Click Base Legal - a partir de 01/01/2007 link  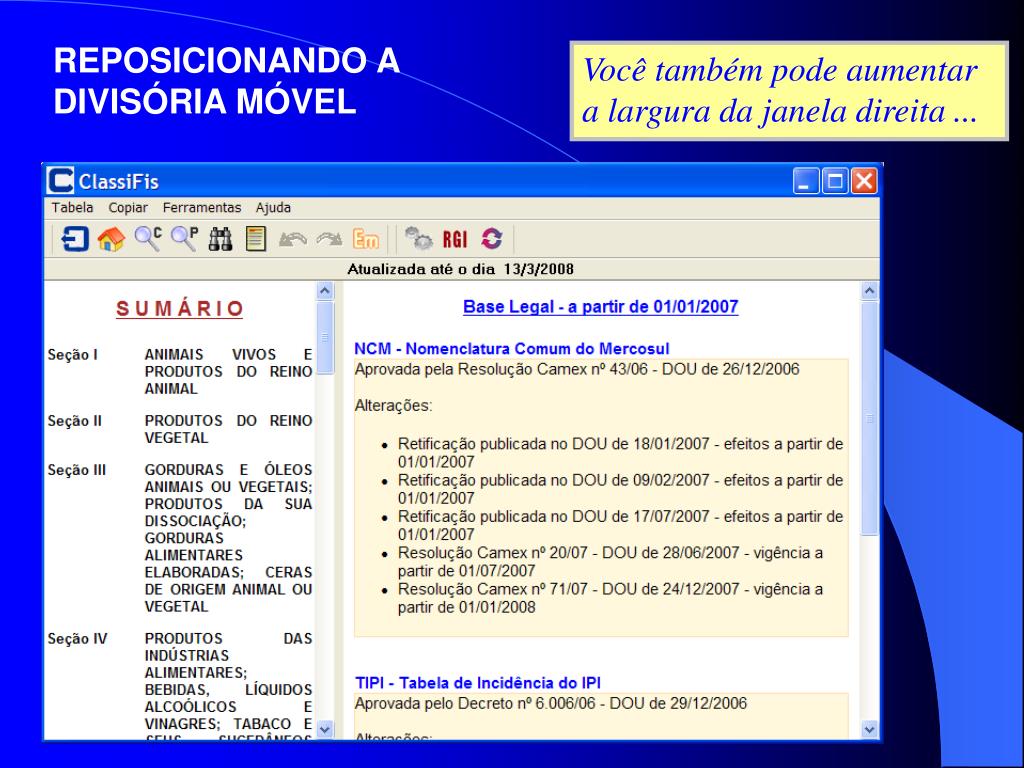point(600,306)
